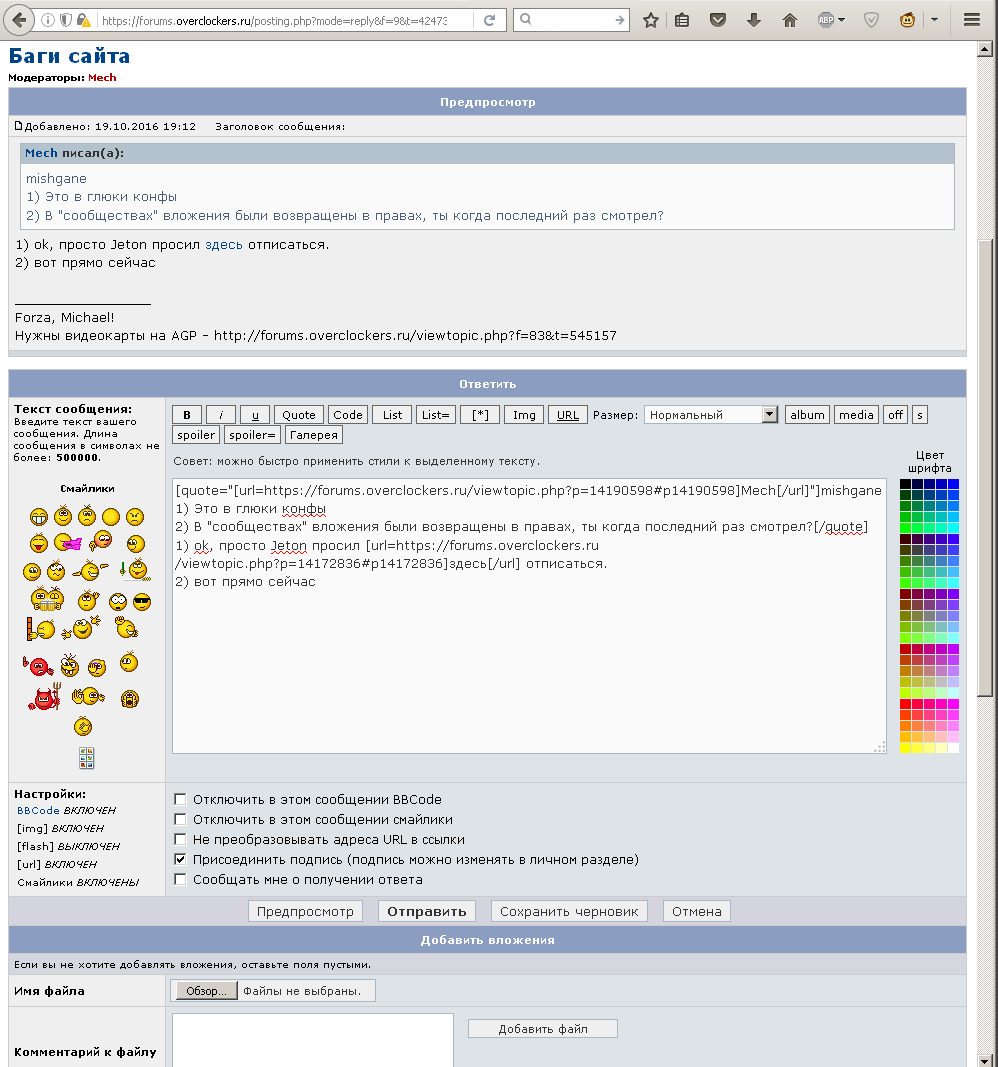This screenshot has height=1067, width=998.
Task: Open the more smileys grid icon
Action: click(86, 757)
